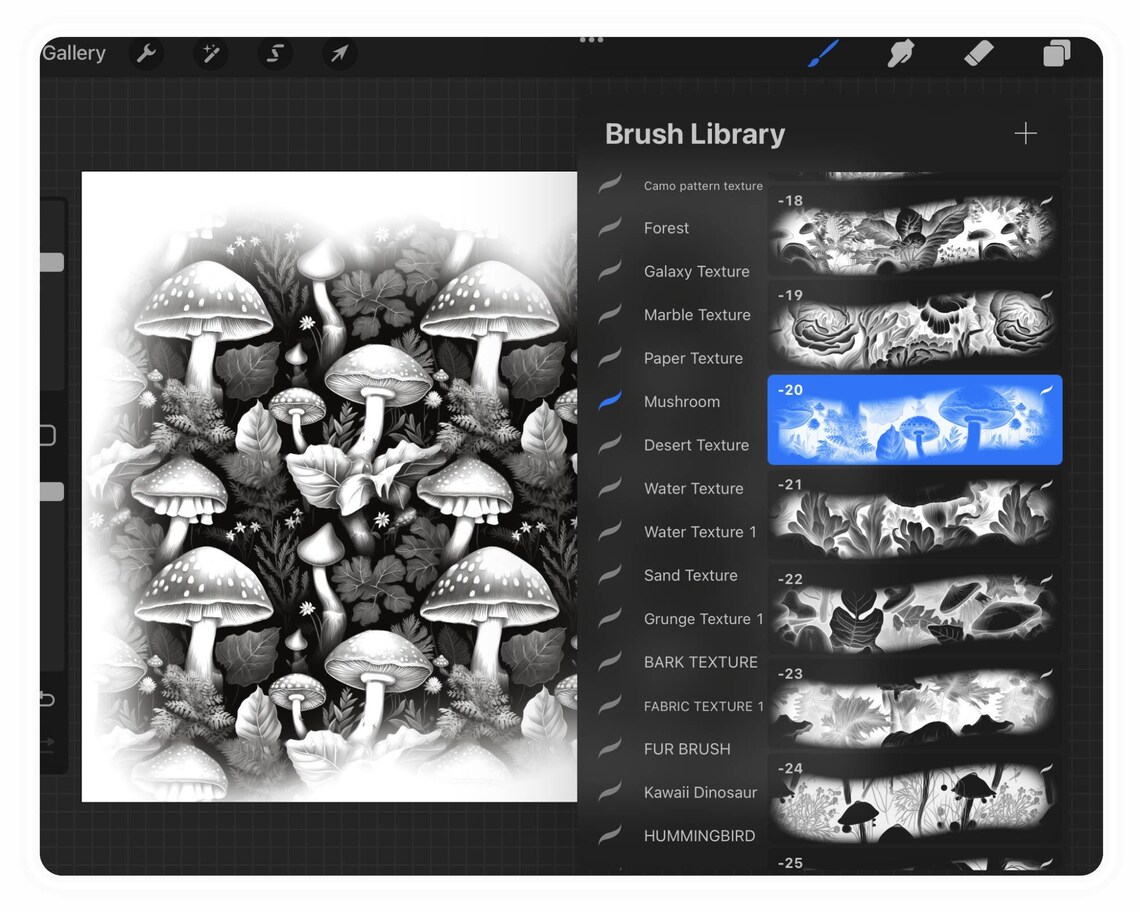Select the Mushroom brush set
Screen dimensions: 1140x912
coord(682,401)
